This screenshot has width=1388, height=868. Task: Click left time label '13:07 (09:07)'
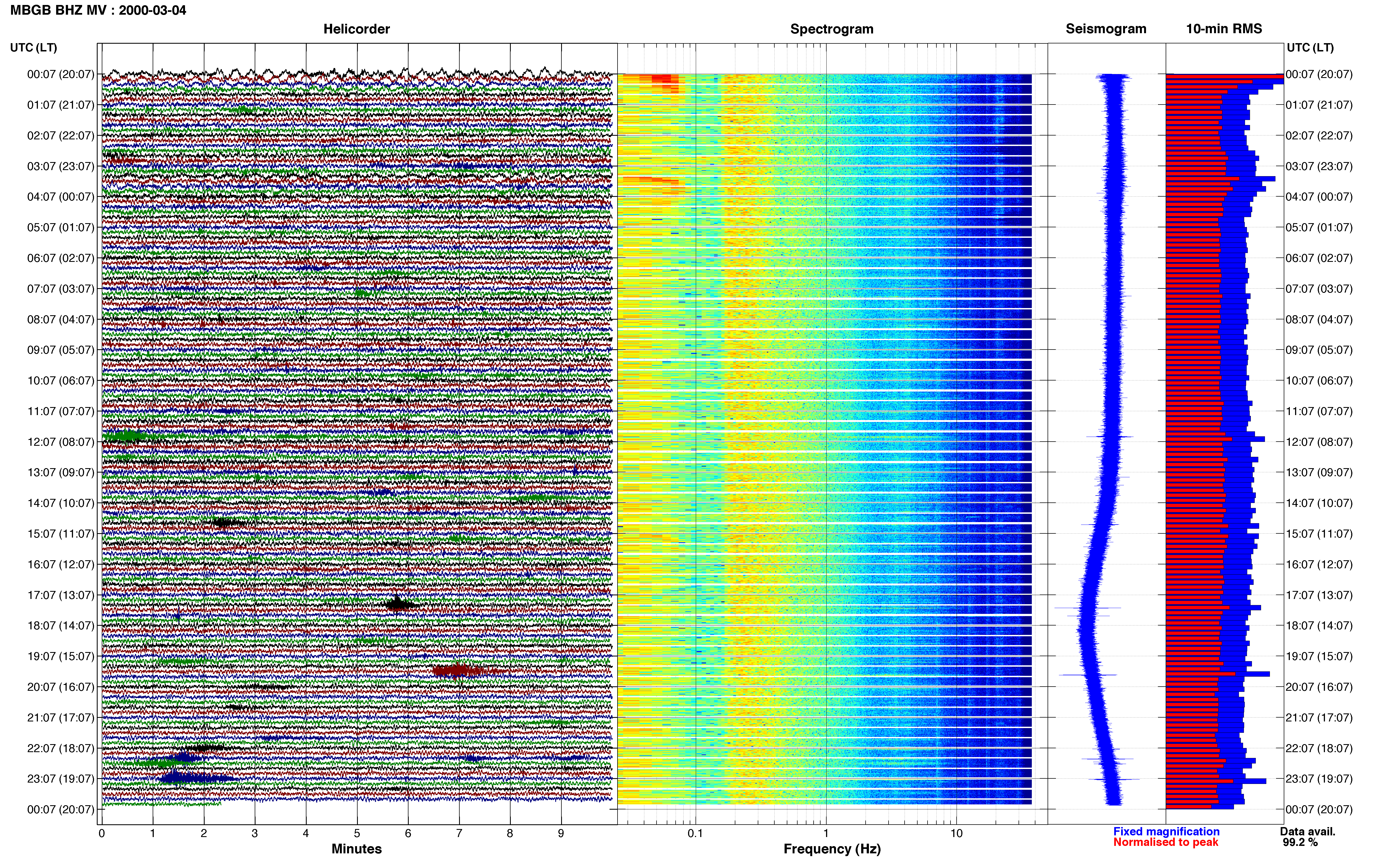(60, 473)
